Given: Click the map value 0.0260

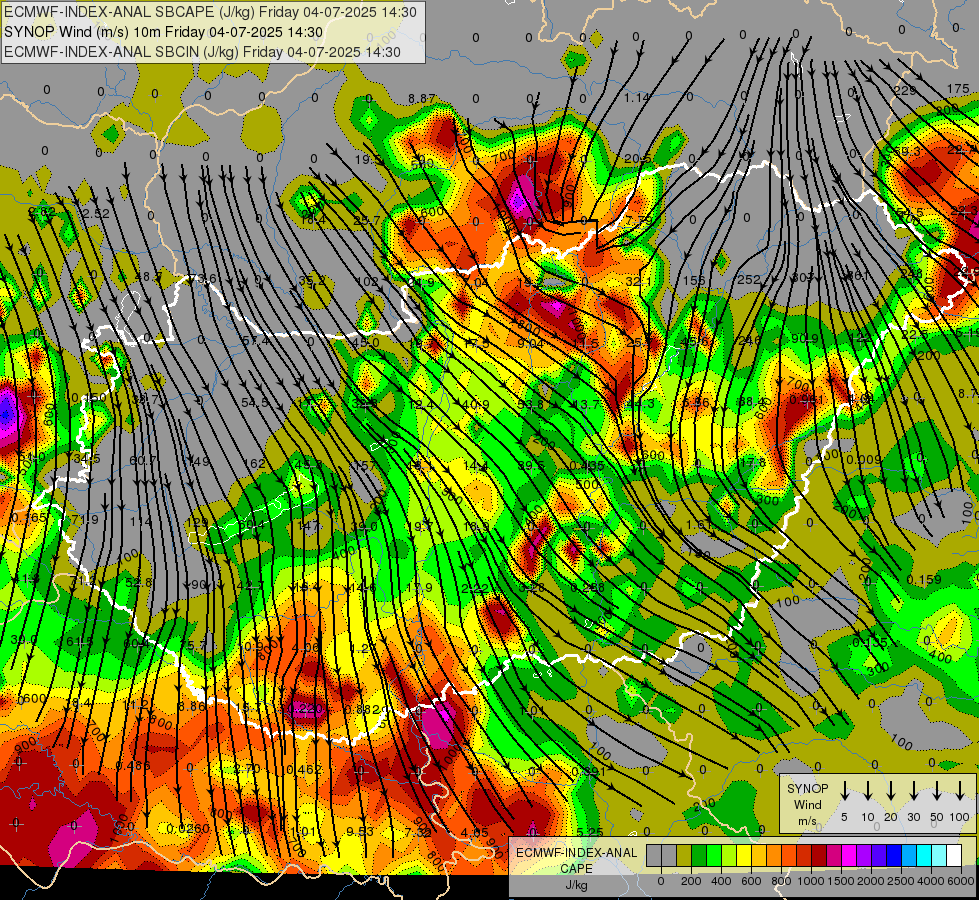Looking at the screenshot, I should 188,828.
